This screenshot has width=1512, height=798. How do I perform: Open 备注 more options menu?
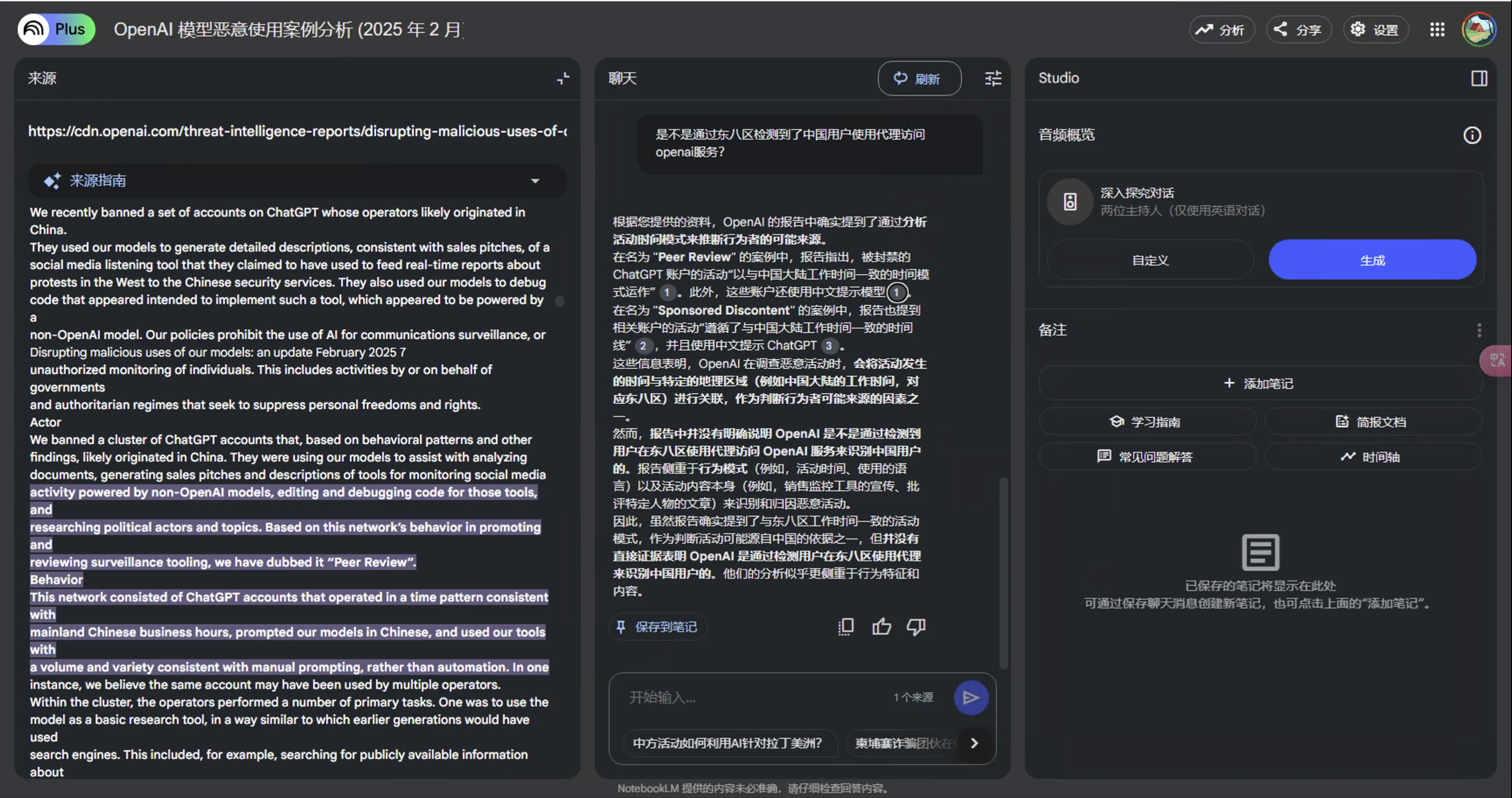[x=1479, y=330]
